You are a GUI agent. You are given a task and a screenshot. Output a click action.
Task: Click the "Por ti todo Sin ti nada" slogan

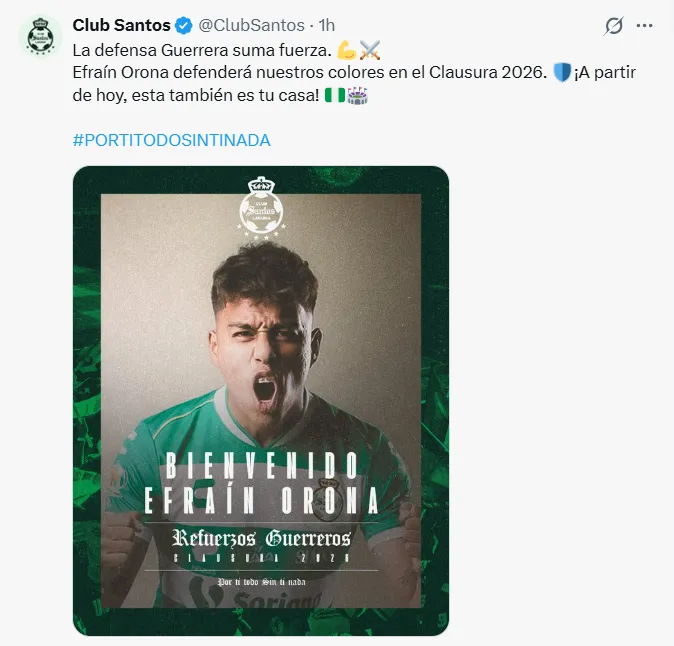(x=261, y=580)
